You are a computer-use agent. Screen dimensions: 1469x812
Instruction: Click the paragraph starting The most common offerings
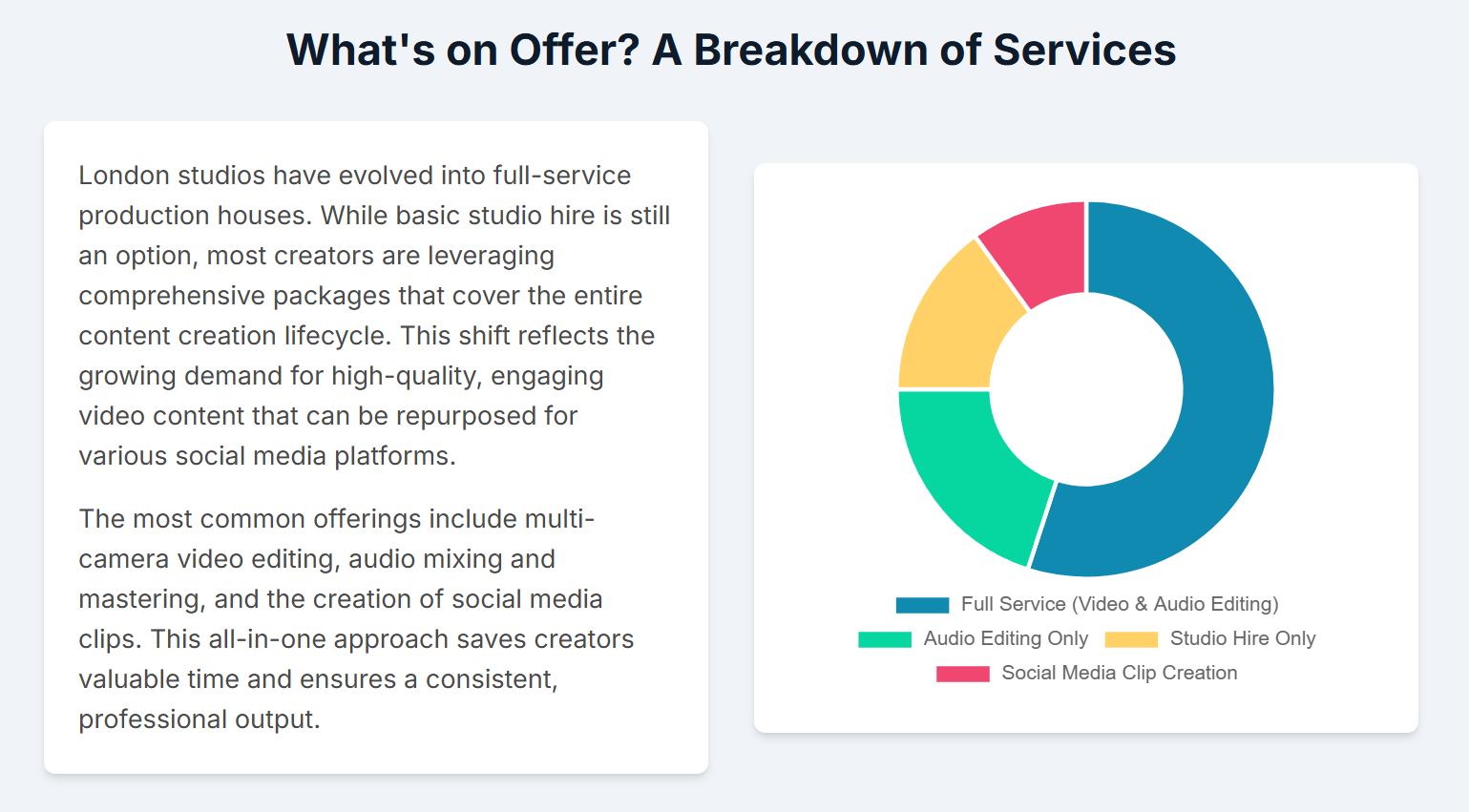pos(357,619)
